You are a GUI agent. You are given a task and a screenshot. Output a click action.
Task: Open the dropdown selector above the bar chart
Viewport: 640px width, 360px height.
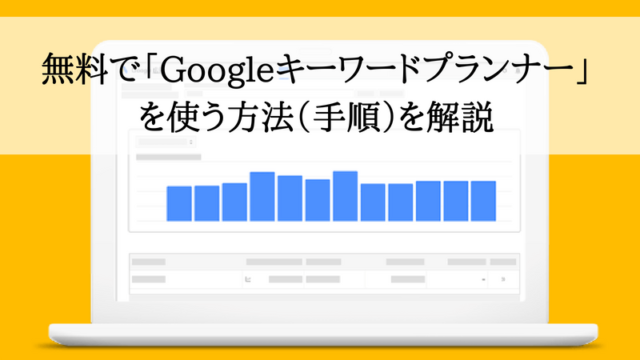166,142
